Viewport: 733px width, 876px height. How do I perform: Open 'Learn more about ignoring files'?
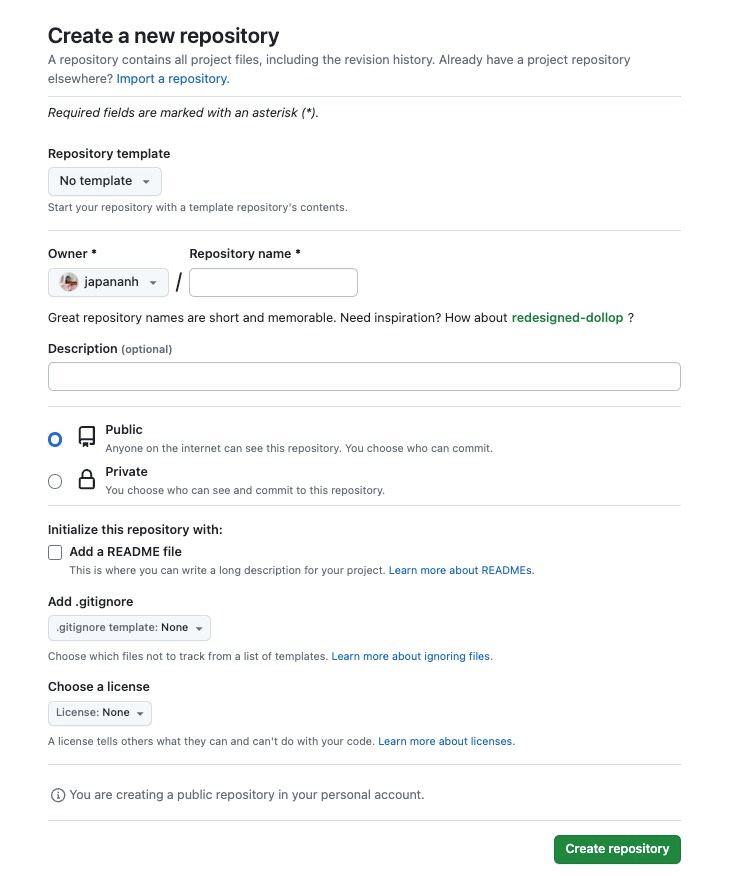413,656
